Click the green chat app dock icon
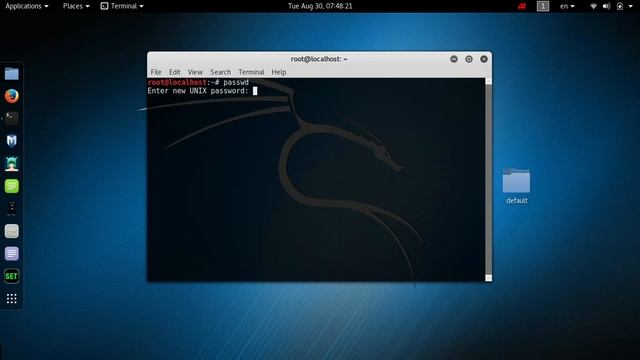The height and width of the screenshot is (360, 640). (11, 186)
